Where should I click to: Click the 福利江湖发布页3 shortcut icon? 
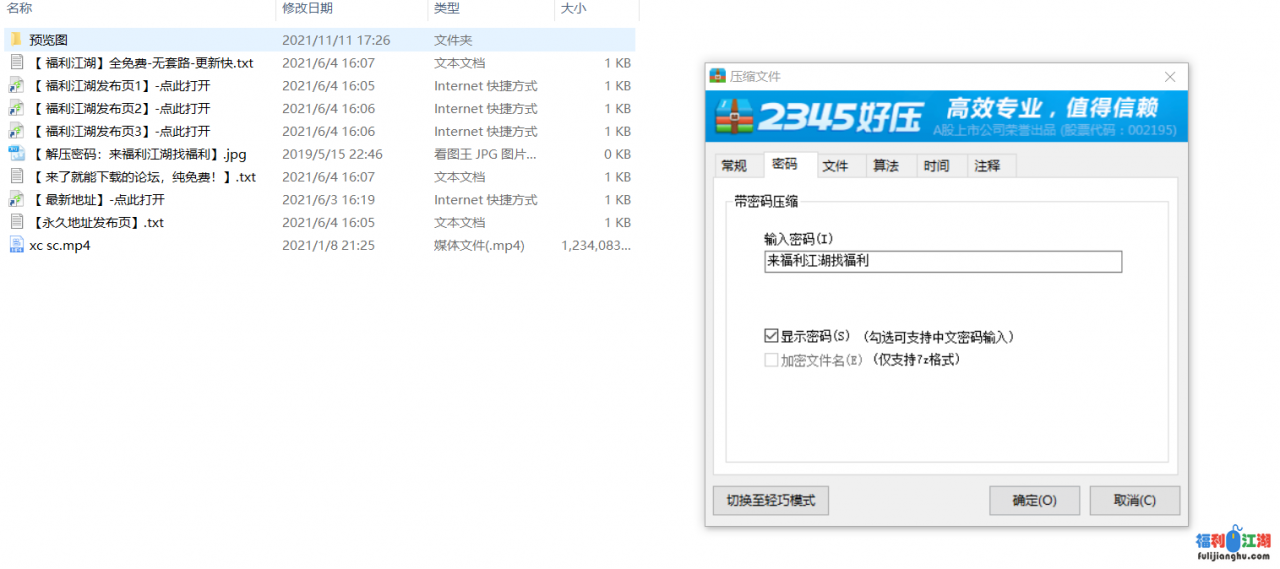click(x=16, y=131)
